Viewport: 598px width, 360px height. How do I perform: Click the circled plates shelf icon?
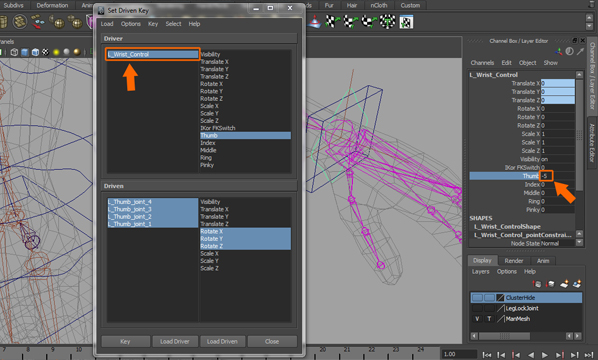[x=19, y=22]
